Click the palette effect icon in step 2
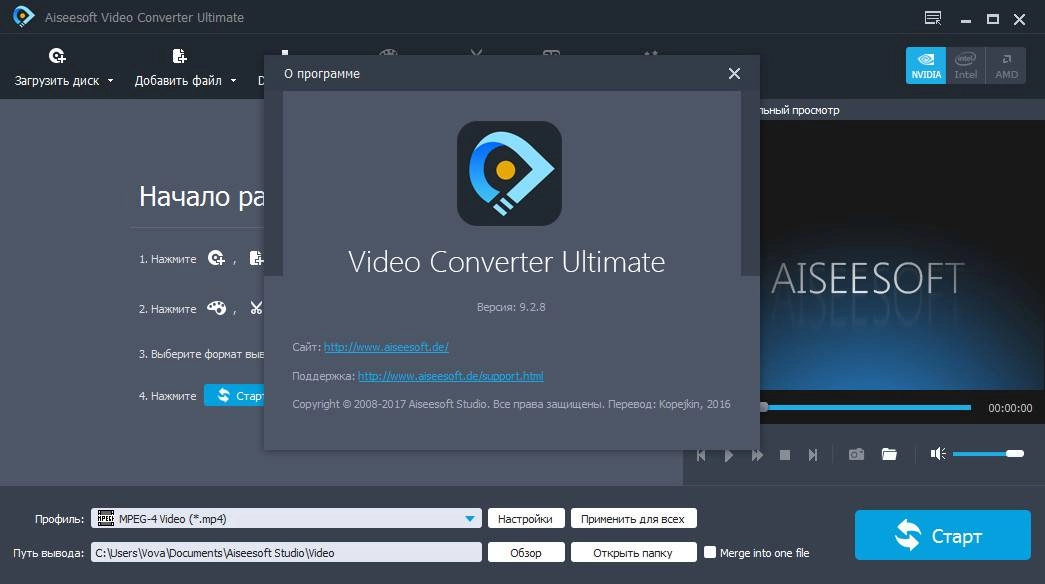The width and height of the screenshot is (1045, 584). [x=217, y=308]
